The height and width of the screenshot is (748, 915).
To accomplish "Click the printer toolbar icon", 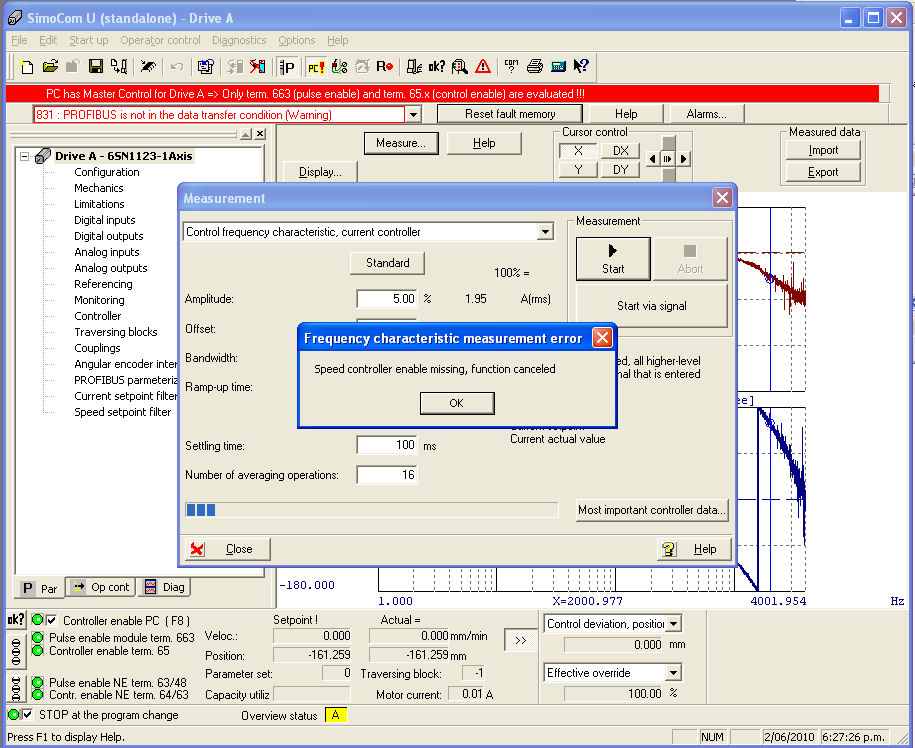I will (535, 67).
